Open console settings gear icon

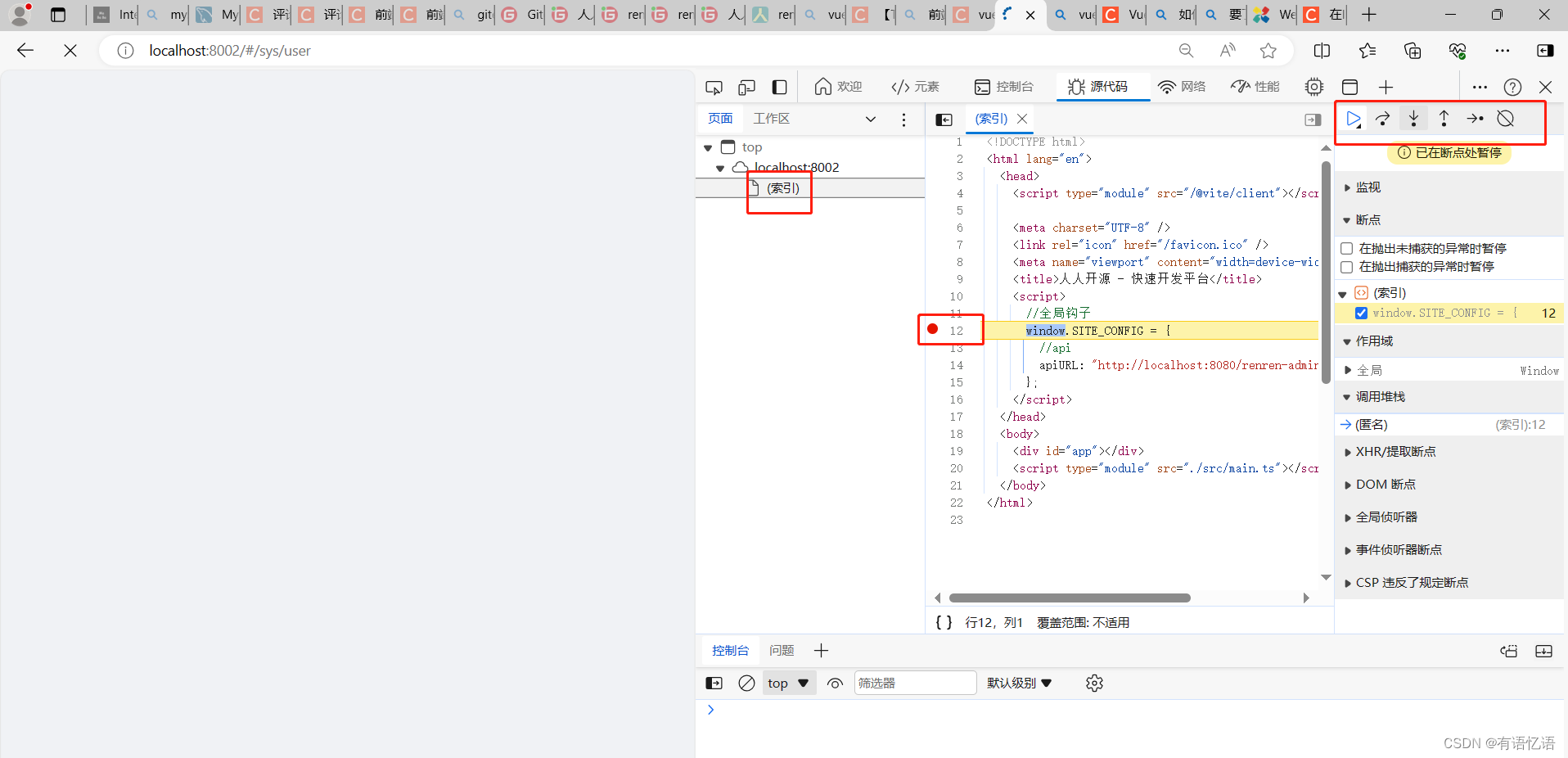point(1094,683)
